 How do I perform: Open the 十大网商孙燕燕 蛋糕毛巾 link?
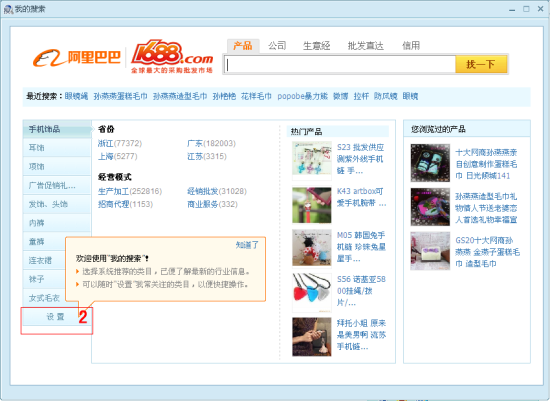tap(486, 164)
